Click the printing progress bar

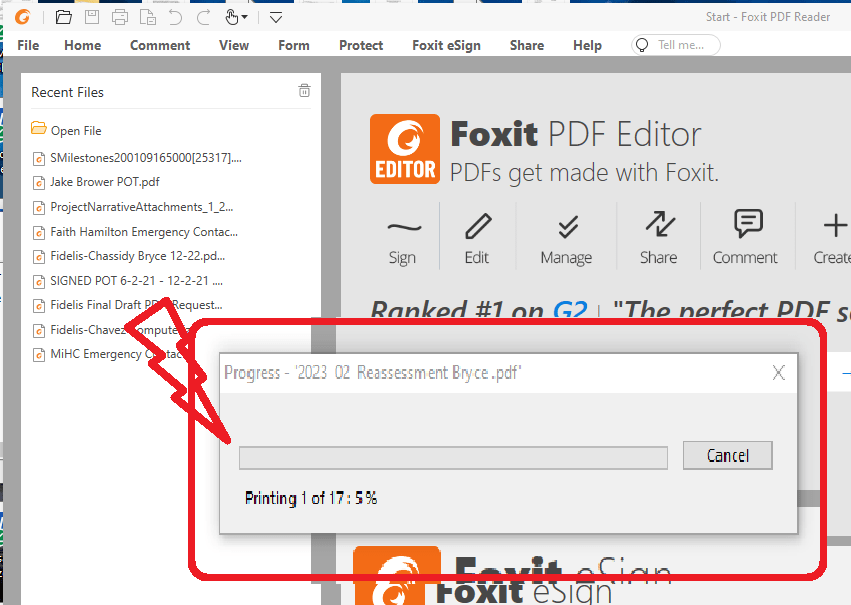click(x=453, y=458)
